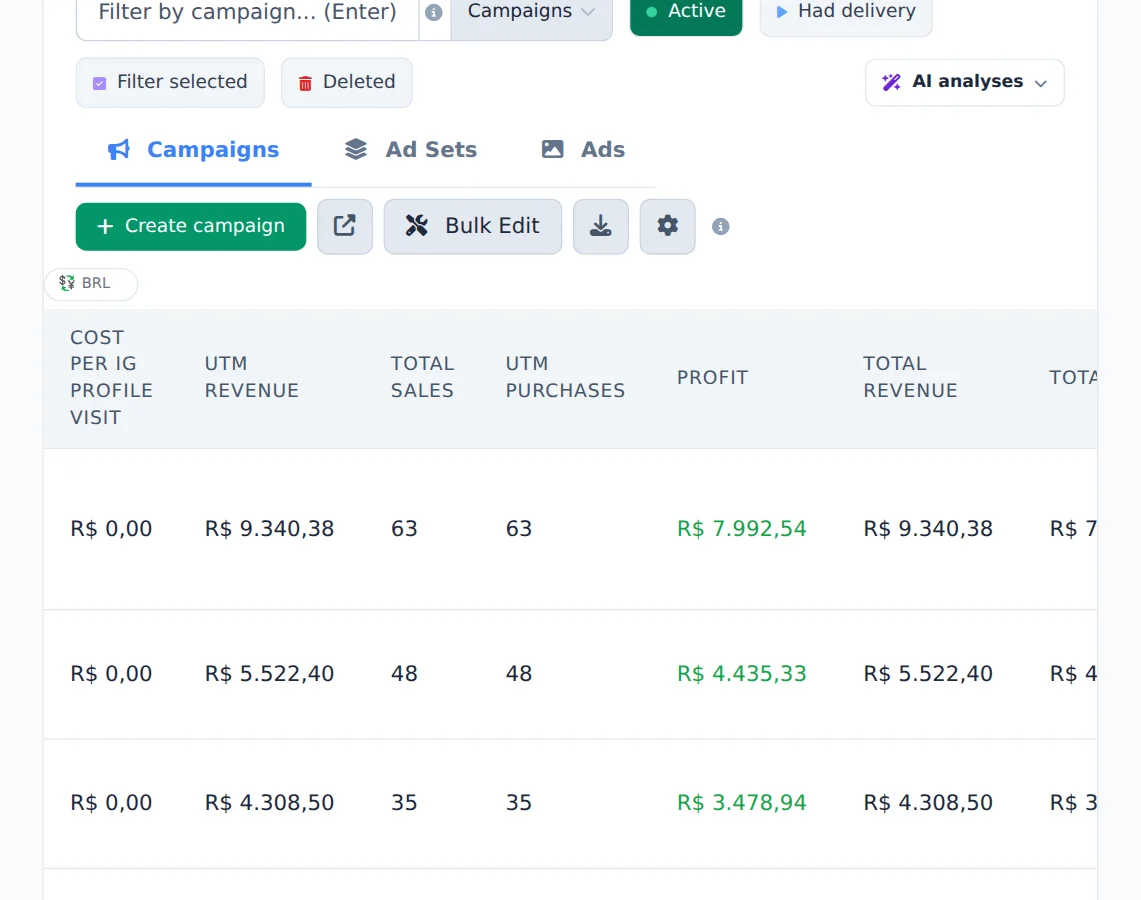This screenshot has height=900, width=1141.
Task: Click the download icon button
Action: coord(600,226)
